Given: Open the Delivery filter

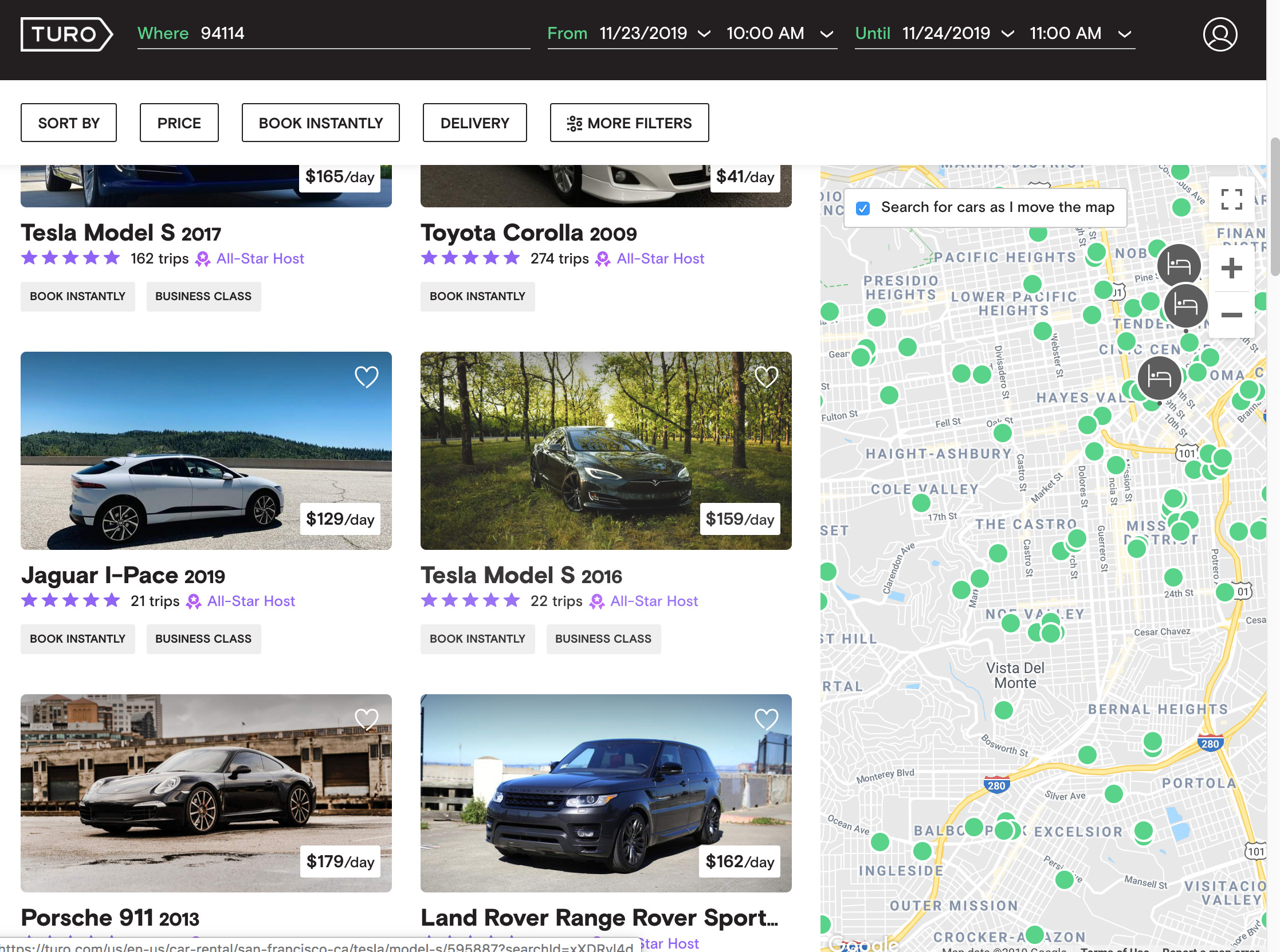Looking at the screenshot, I should tap(474, 123).
